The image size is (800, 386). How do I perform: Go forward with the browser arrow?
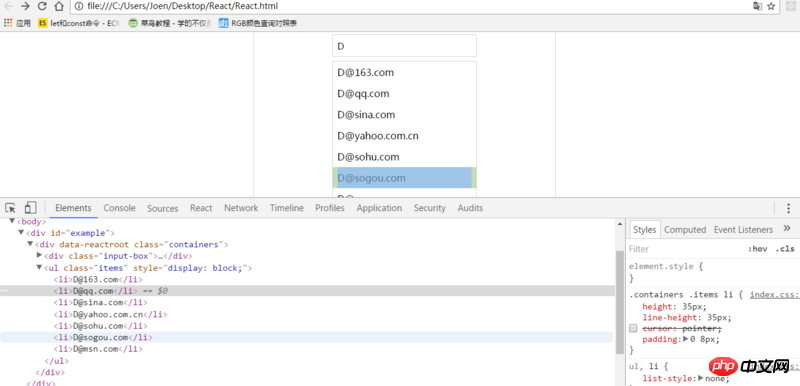[x=25, y=6]
